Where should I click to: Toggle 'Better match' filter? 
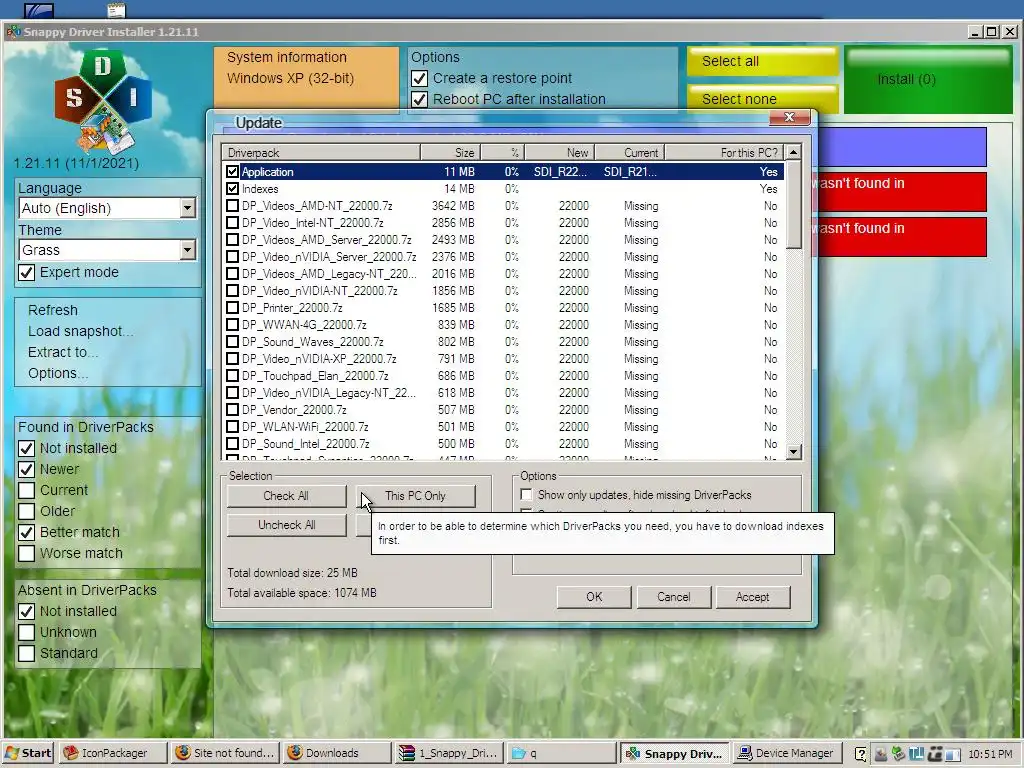click(26, 532)
